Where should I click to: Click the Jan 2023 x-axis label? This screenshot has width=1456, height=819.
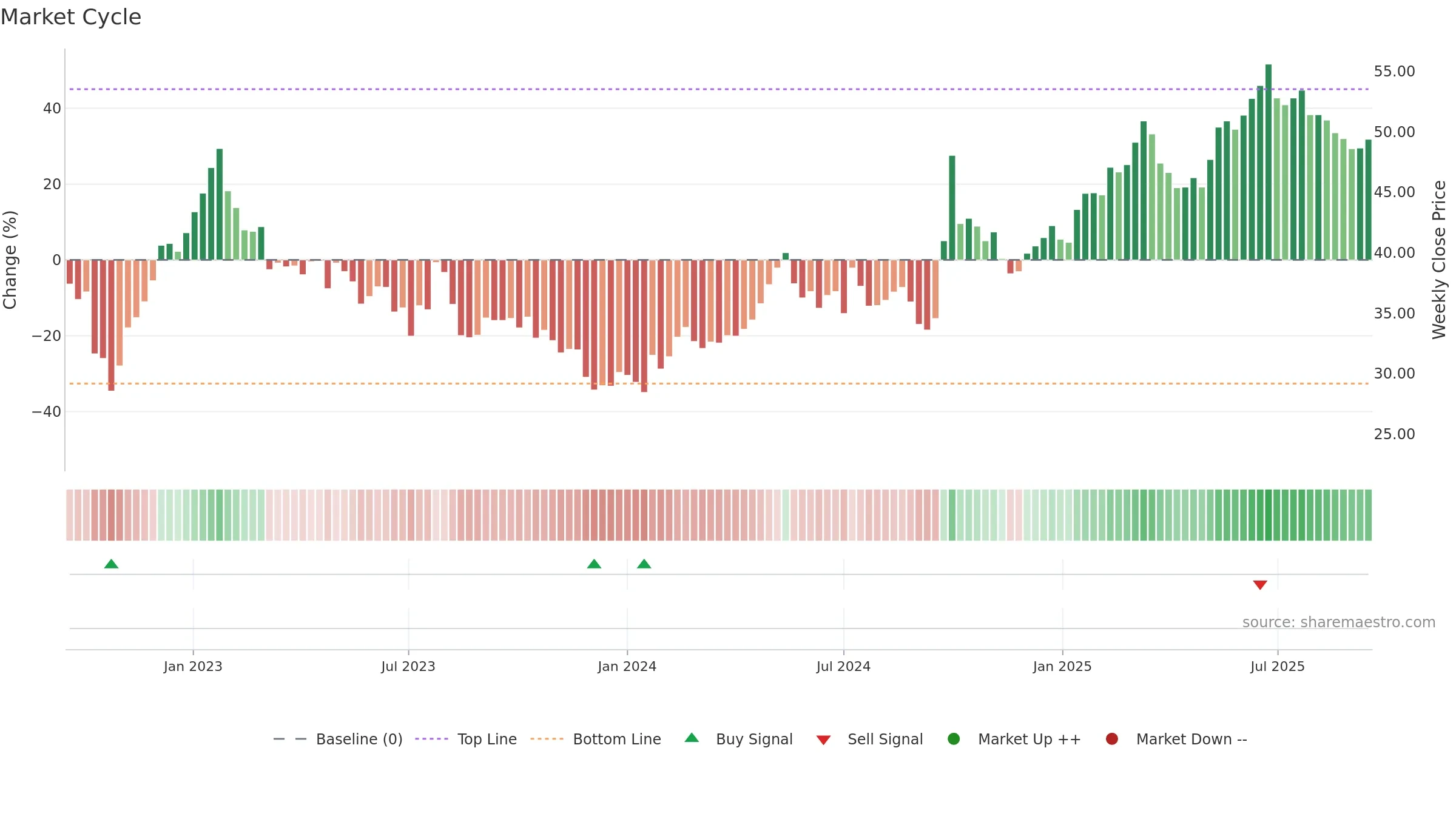(193, 667)
